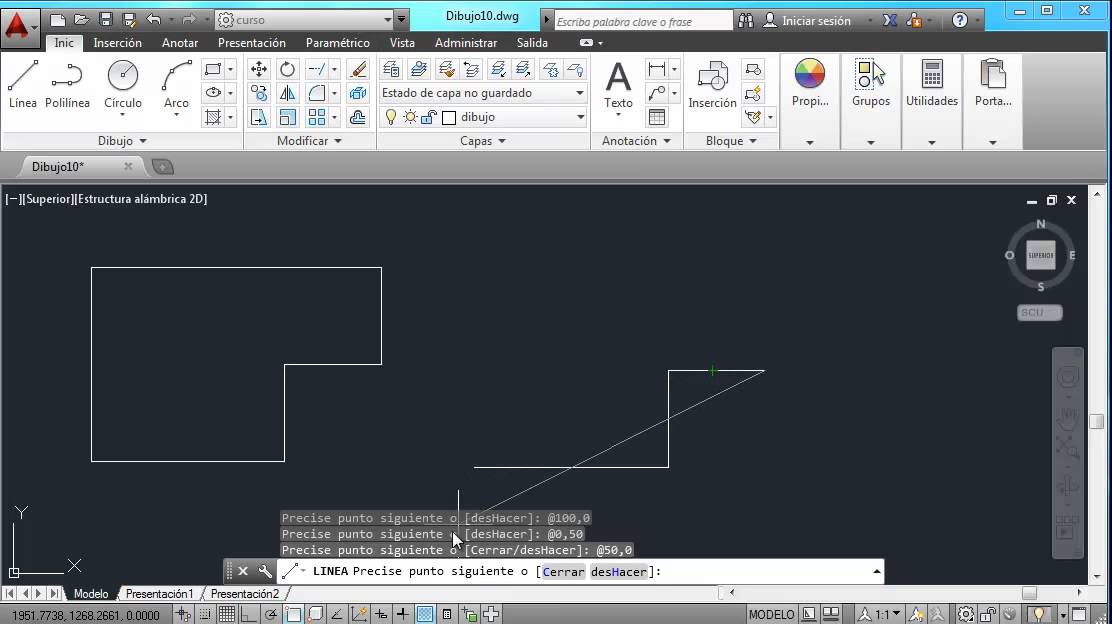Select the Array (Matriz) tool
Image resolution: width=1112 pixels, height=624 pixels.
tap(317, 117)
